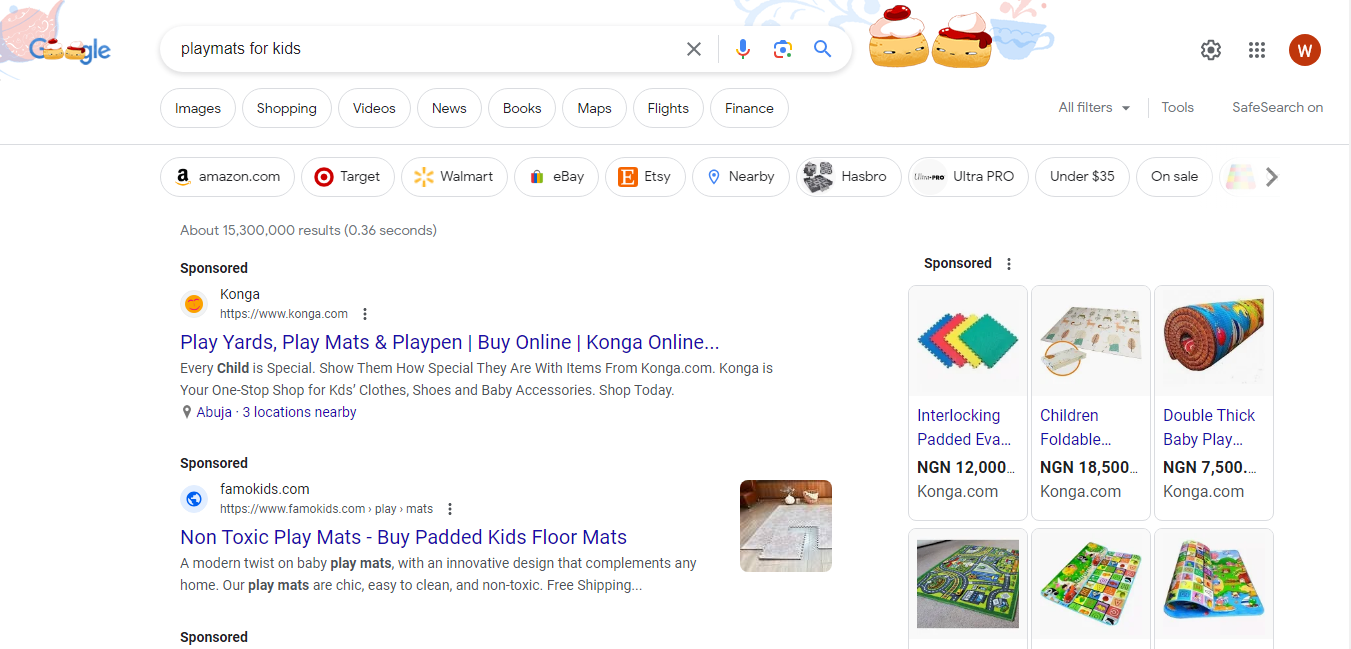
Task: Clear the search box with X icon
Action: coord(693,49)
